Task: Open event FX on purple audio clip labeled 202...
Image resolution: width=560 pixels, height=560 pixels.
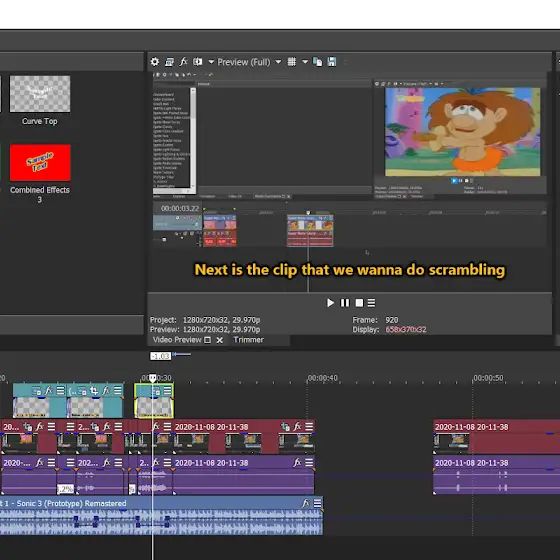Action: [106, 462]
